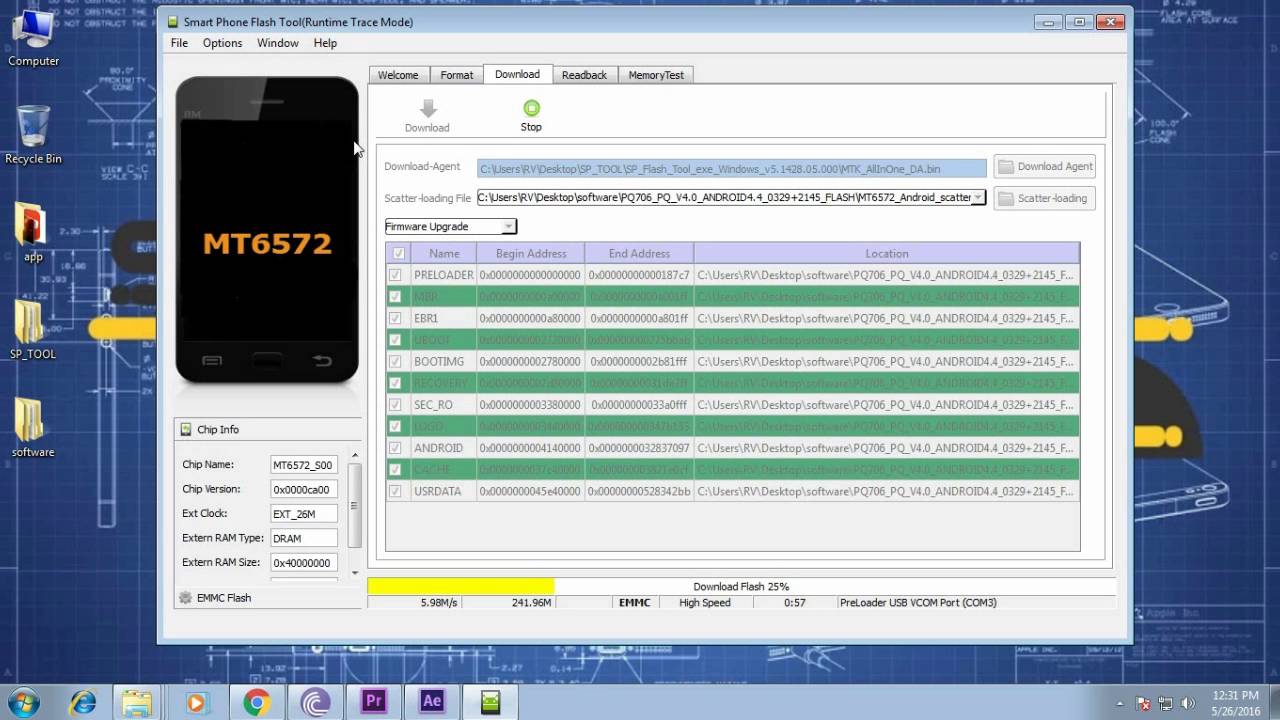Click Chip Info scrollbar up arrow
The image size is (1280, 720).
355,456
